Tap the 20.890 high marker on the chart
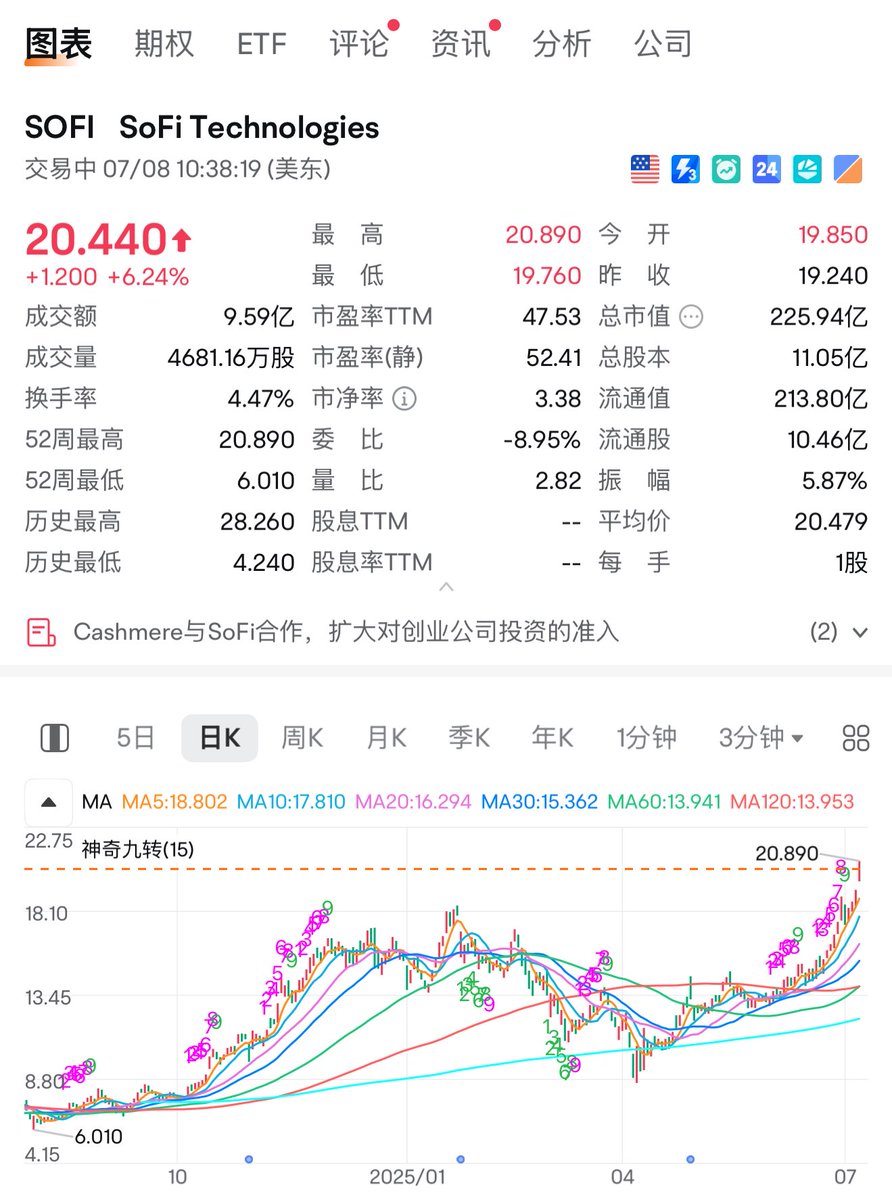892x1200 pixels. (786, 853)
